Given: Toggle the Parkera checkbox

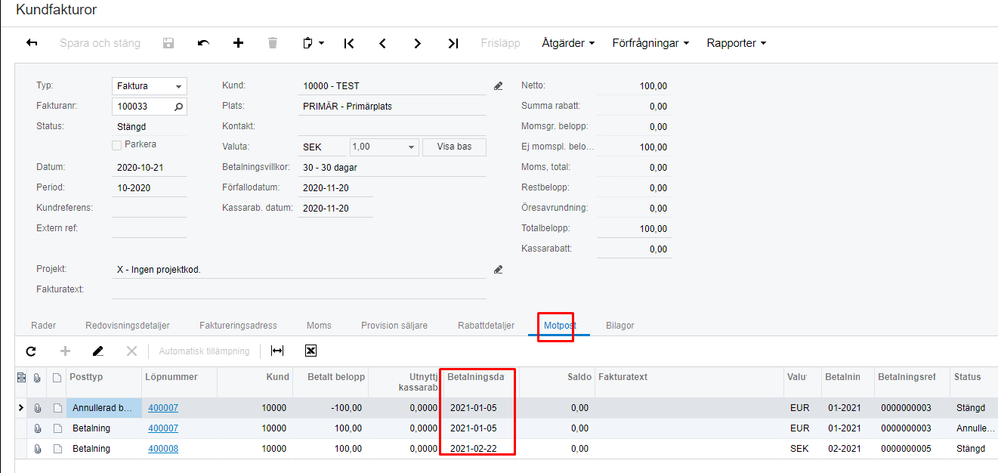Looking at the screenshot, I should point(117,145).
